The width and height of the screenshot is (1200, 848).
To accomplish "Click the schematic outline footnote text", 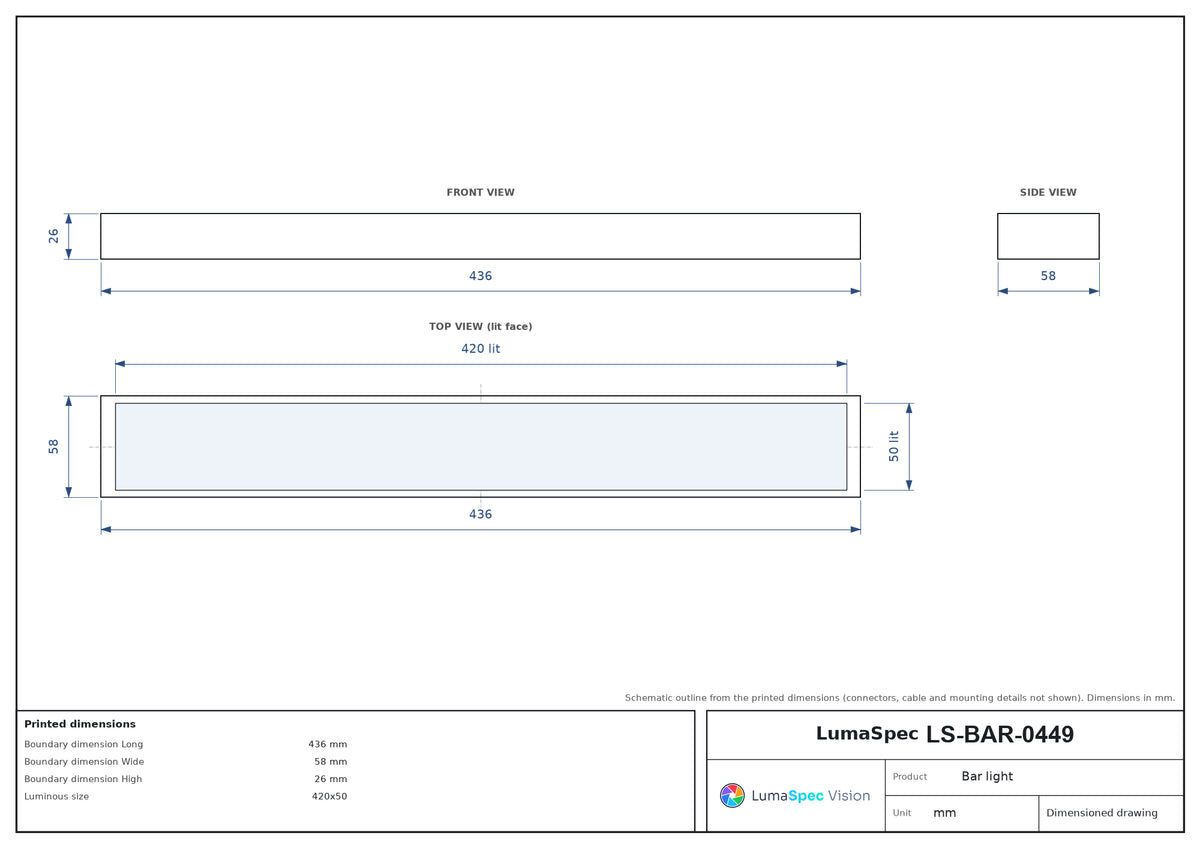I will (x=900, y=698).
